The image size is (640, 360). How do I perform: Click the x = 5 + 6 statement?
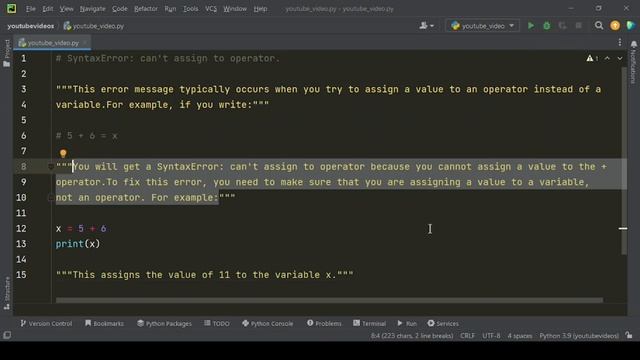tap(81, 228)
